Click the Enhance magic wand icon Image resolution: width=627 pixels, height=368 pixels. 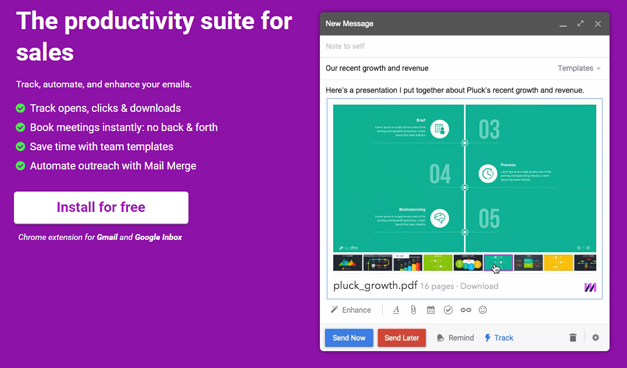(x=334, y=310)
